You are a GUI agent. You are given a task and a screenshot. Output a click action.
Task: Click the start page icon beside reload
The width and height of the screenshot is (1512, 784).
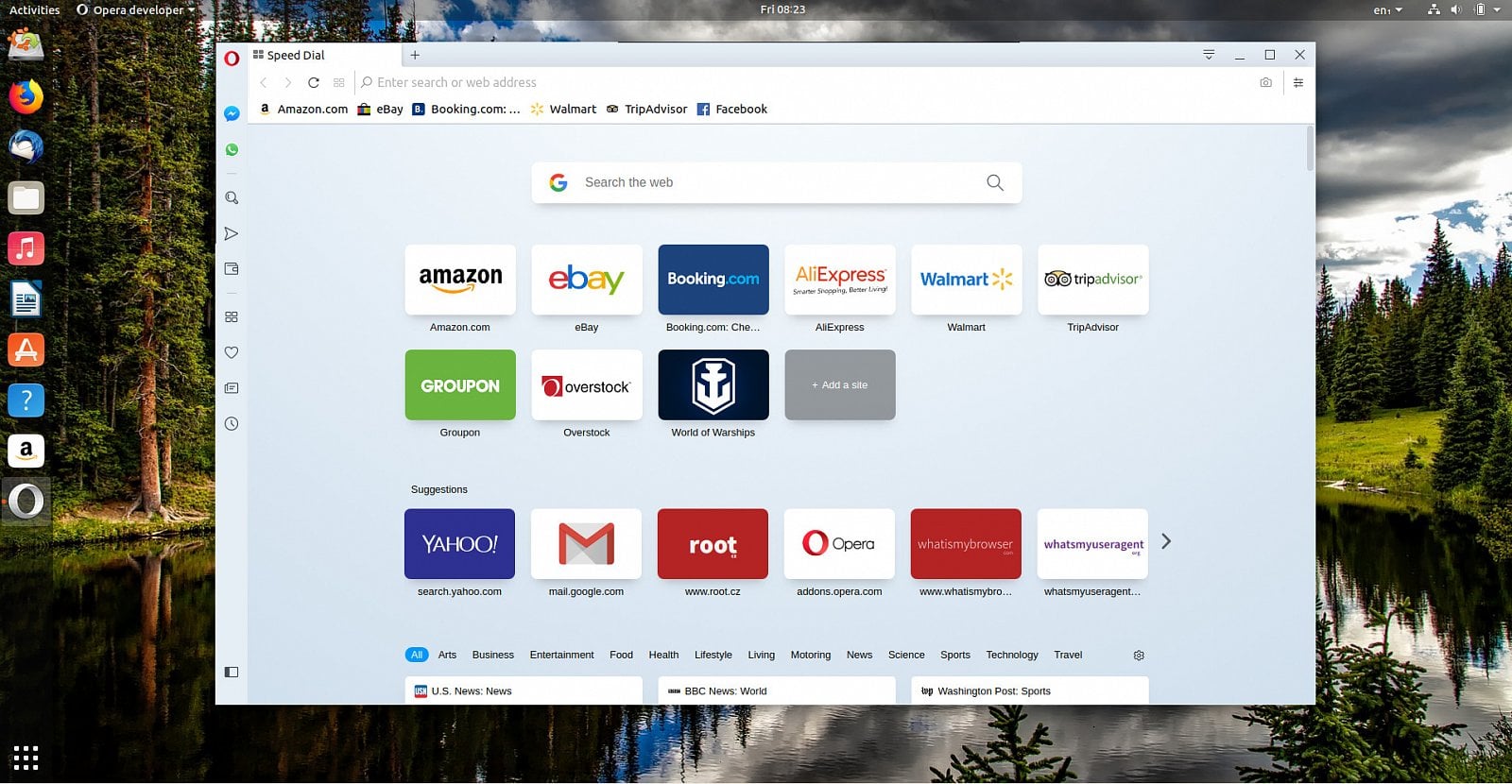pyautogui.click(x=339, y=83)
